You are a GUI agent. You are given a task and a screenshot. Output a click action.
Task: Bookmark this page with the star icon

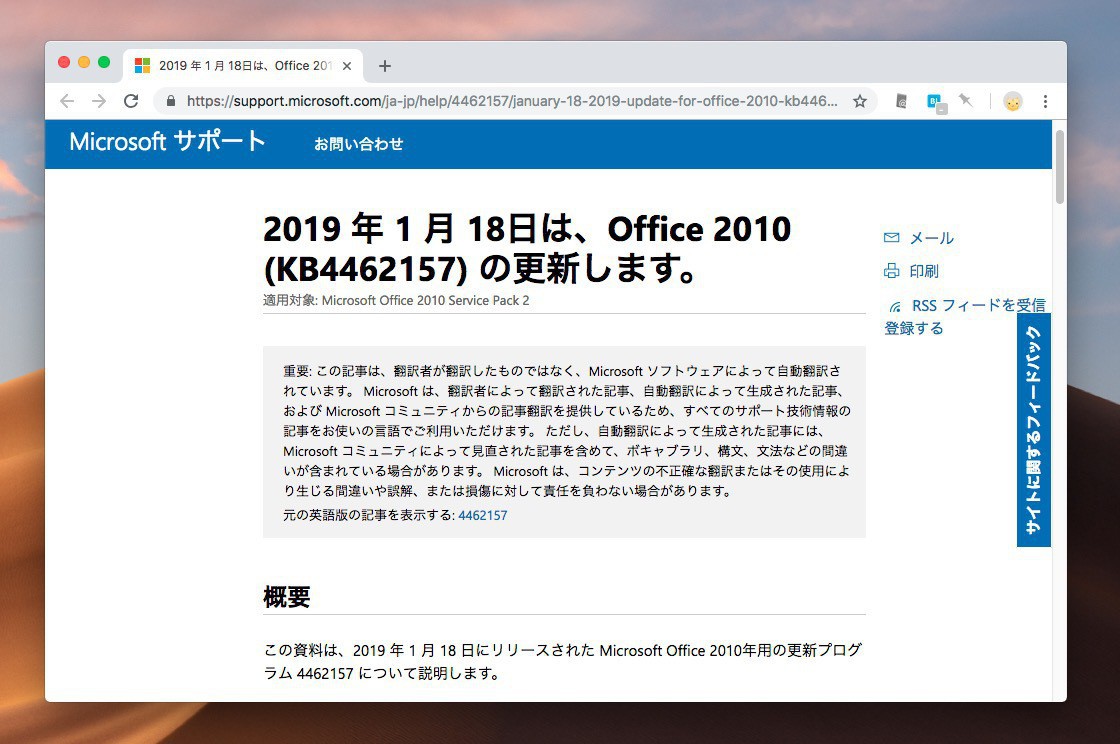tap(860, 101)
